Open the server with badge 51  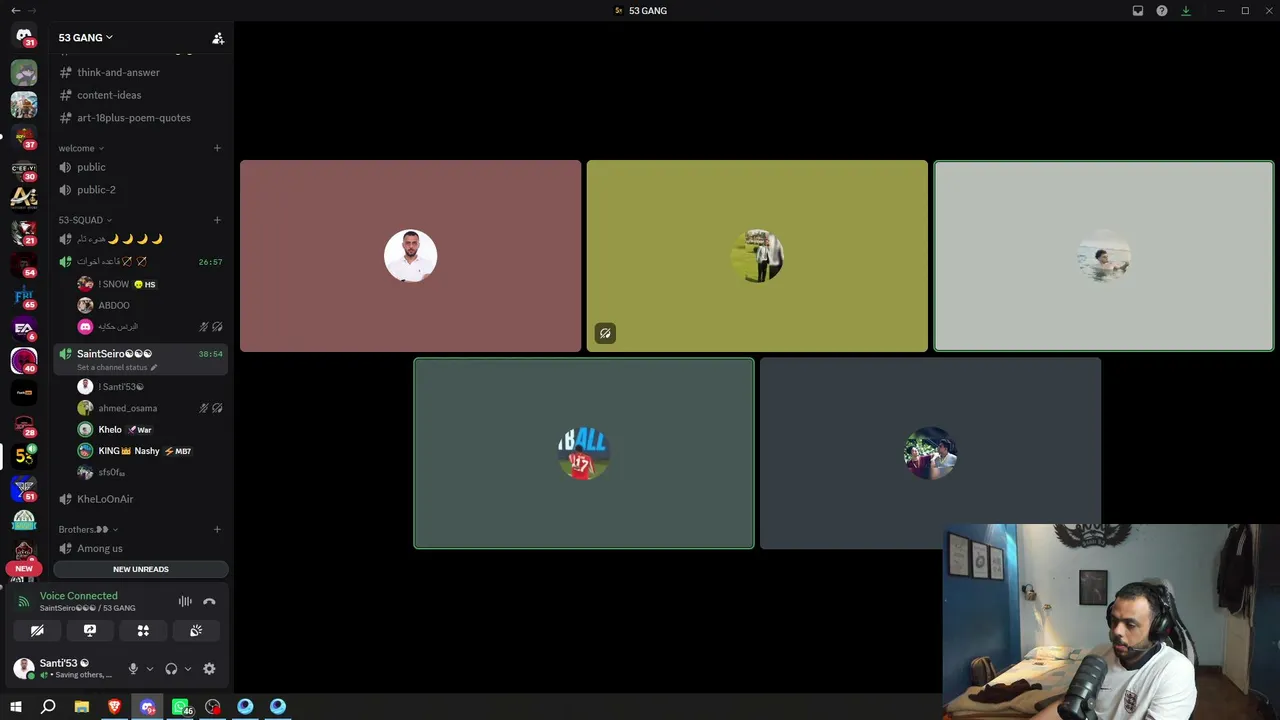coord(24,488)
